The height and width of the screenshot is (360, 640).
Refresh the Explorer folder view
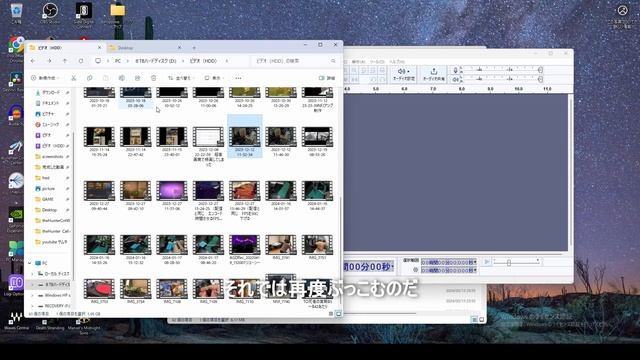point(81,61)
